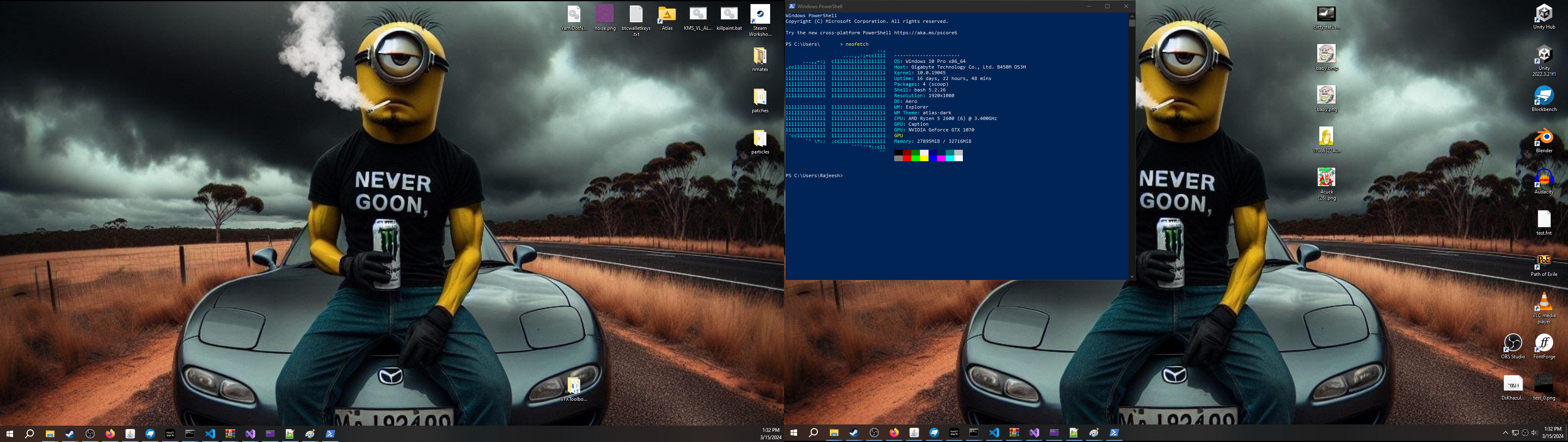Click the left monitor taskbar clock

(x=770, y=433)
